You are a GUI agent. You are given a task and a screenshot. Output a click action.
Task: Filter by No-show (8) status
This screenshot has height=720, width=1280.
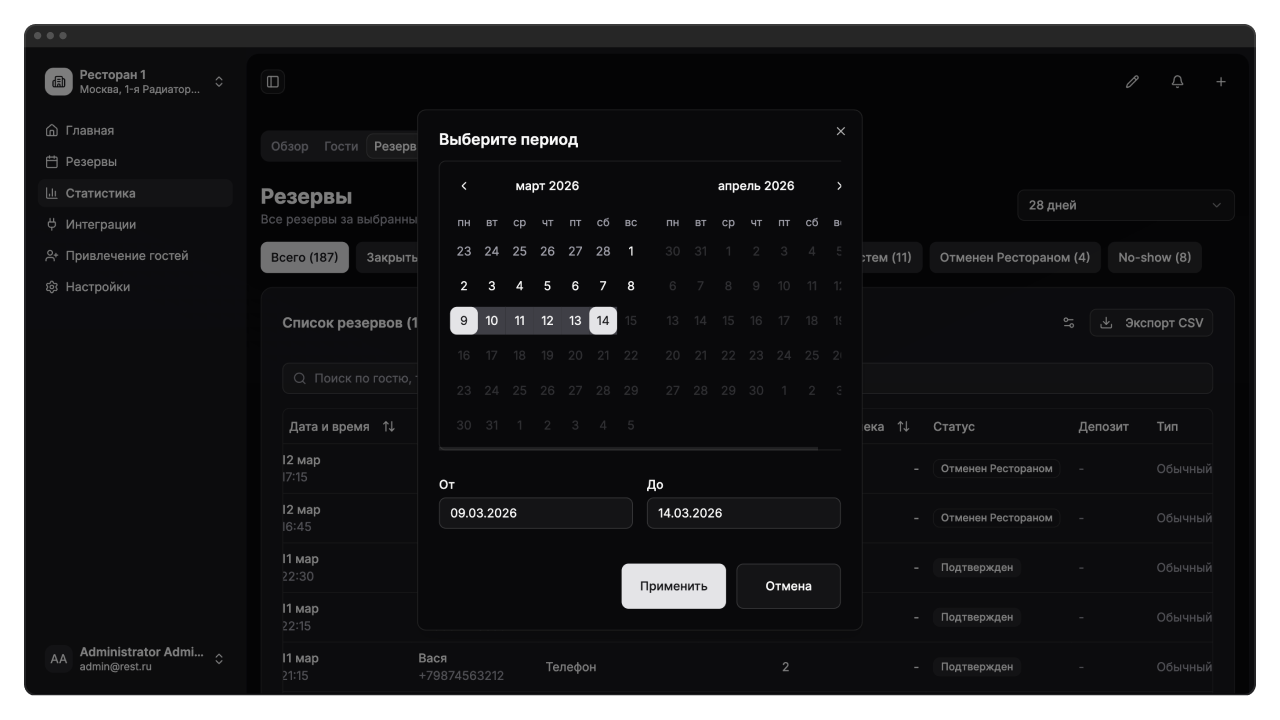pyautogui.click(x=1154, y=257)
